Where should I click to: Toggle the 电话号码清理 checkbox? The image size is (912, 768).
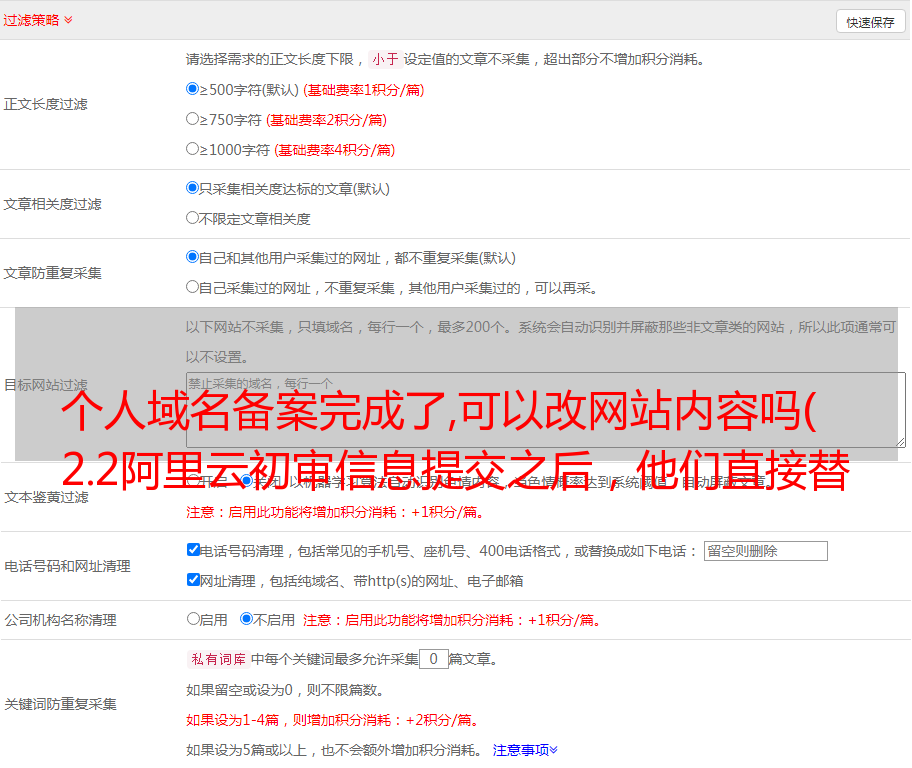click(x=194, y=550)
